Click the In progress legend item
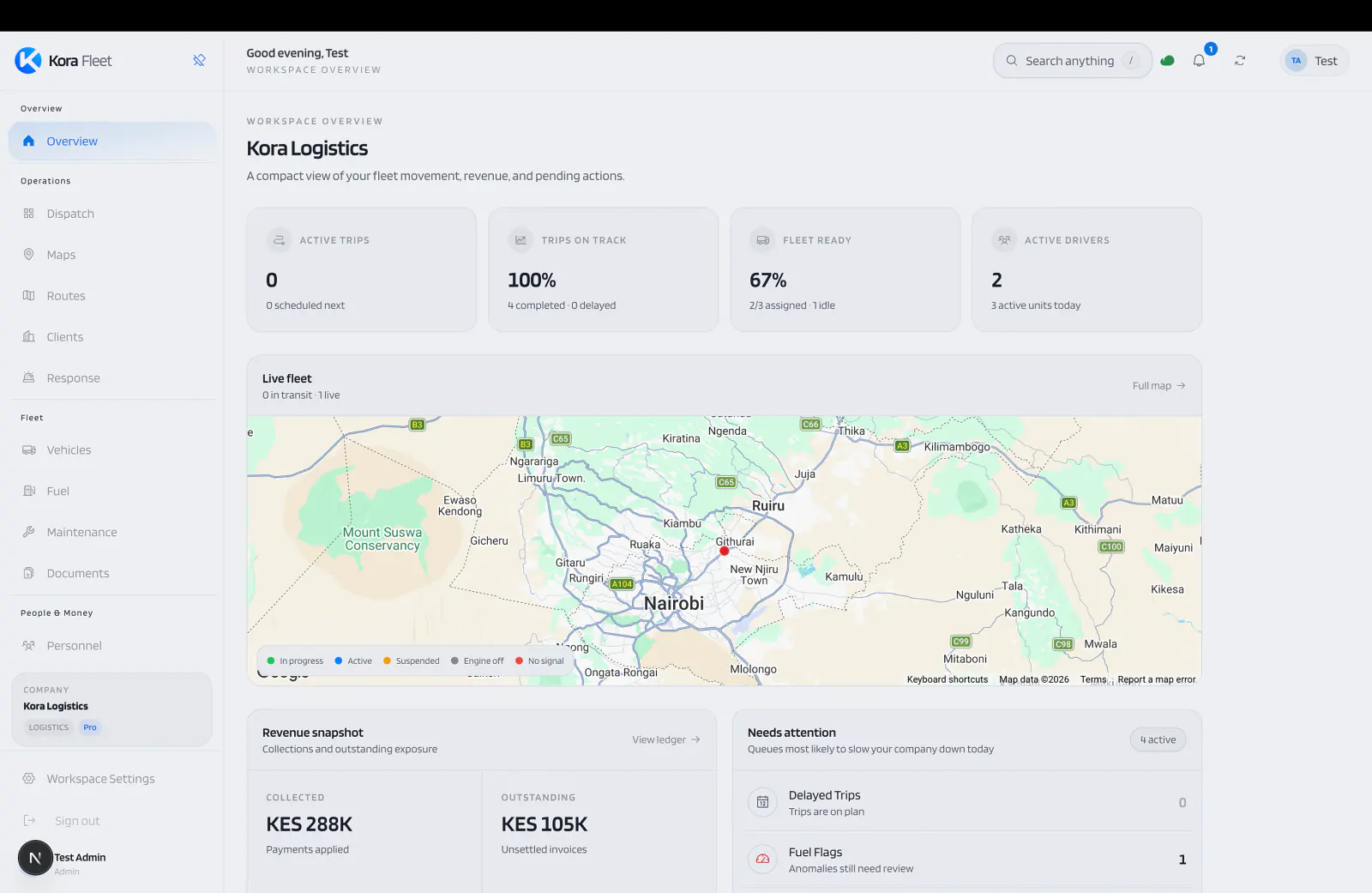 (x=295, y=661)
